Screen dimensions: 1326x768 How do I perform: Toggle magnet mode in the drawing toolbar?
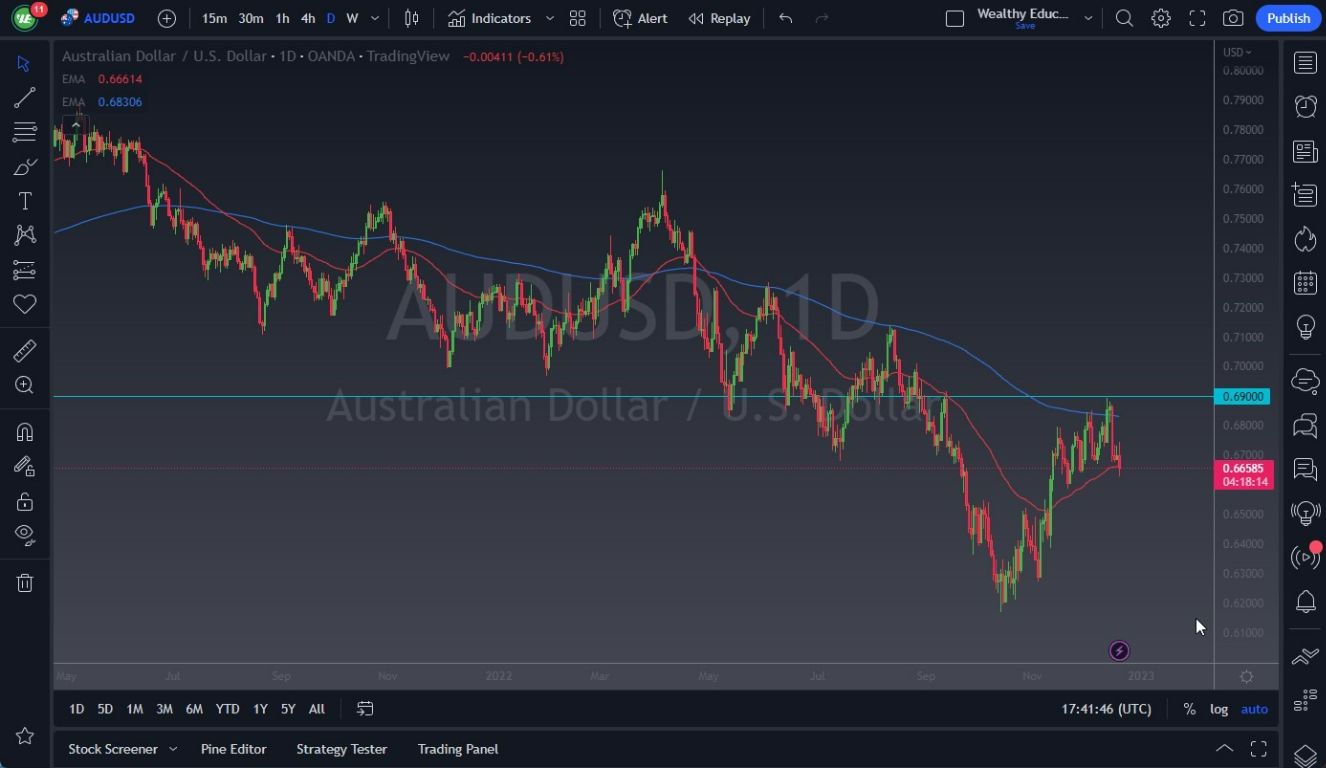[25, 432]
